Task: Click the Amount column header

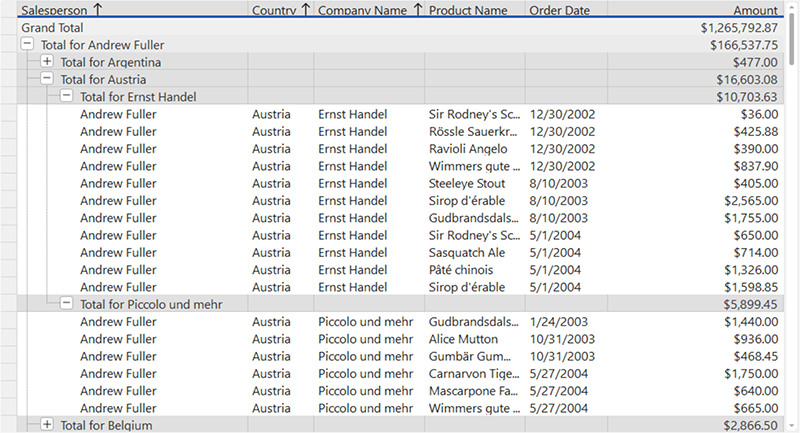Action: click(x=695, y=9)
